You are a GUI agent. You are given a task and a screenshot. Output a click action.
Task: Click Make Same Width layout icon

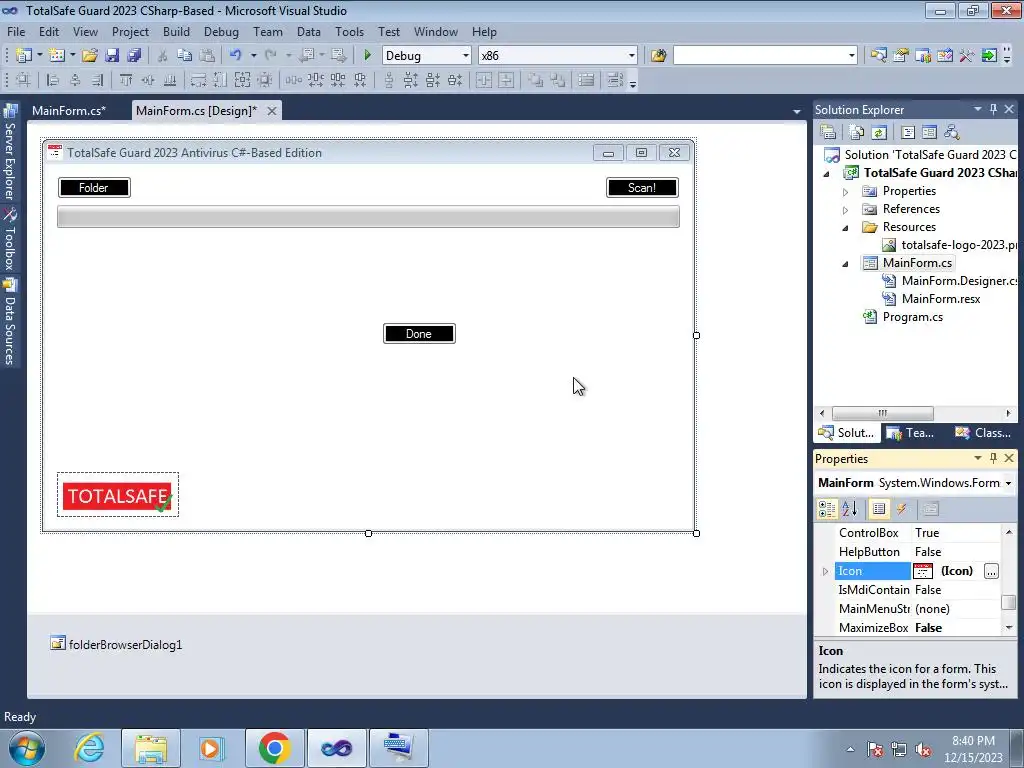(x=198, y=80)
